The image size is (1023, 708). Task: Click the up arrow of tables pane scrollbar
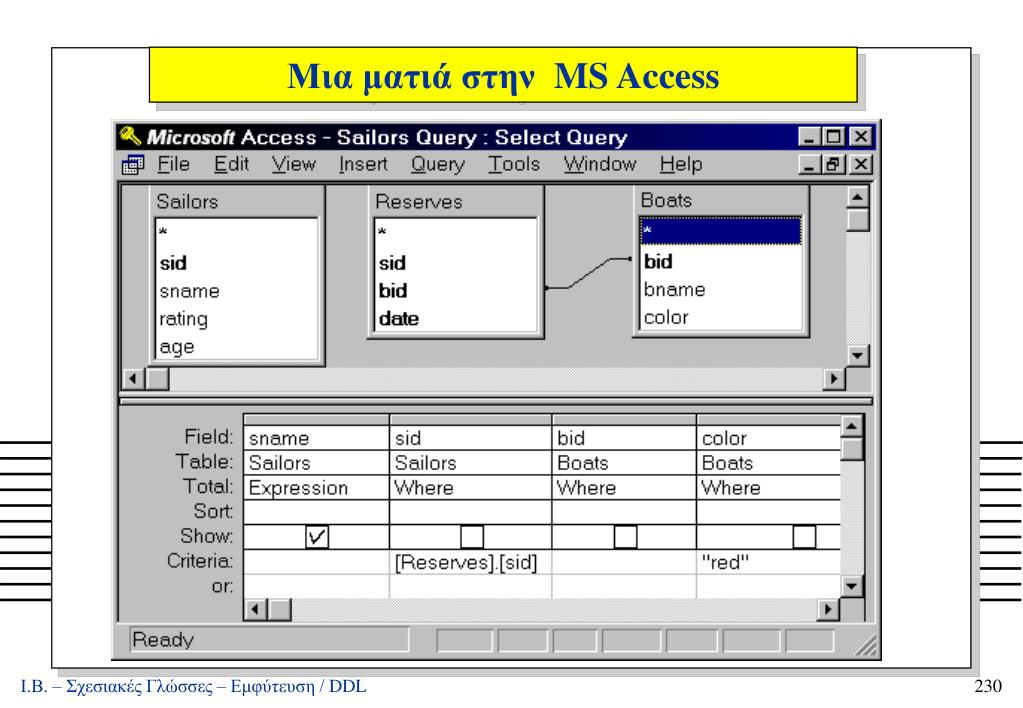[857, 196]
